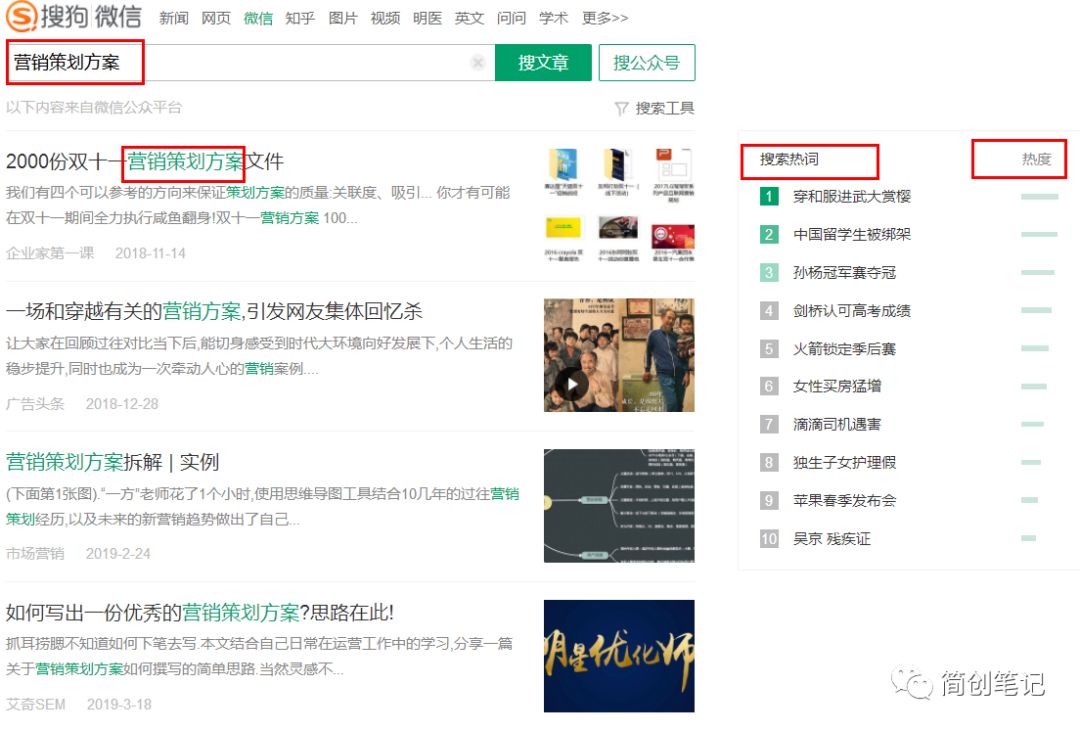Click the text 以下内容来自微信公众平台

pyautogui.click(x=94, y=107)
